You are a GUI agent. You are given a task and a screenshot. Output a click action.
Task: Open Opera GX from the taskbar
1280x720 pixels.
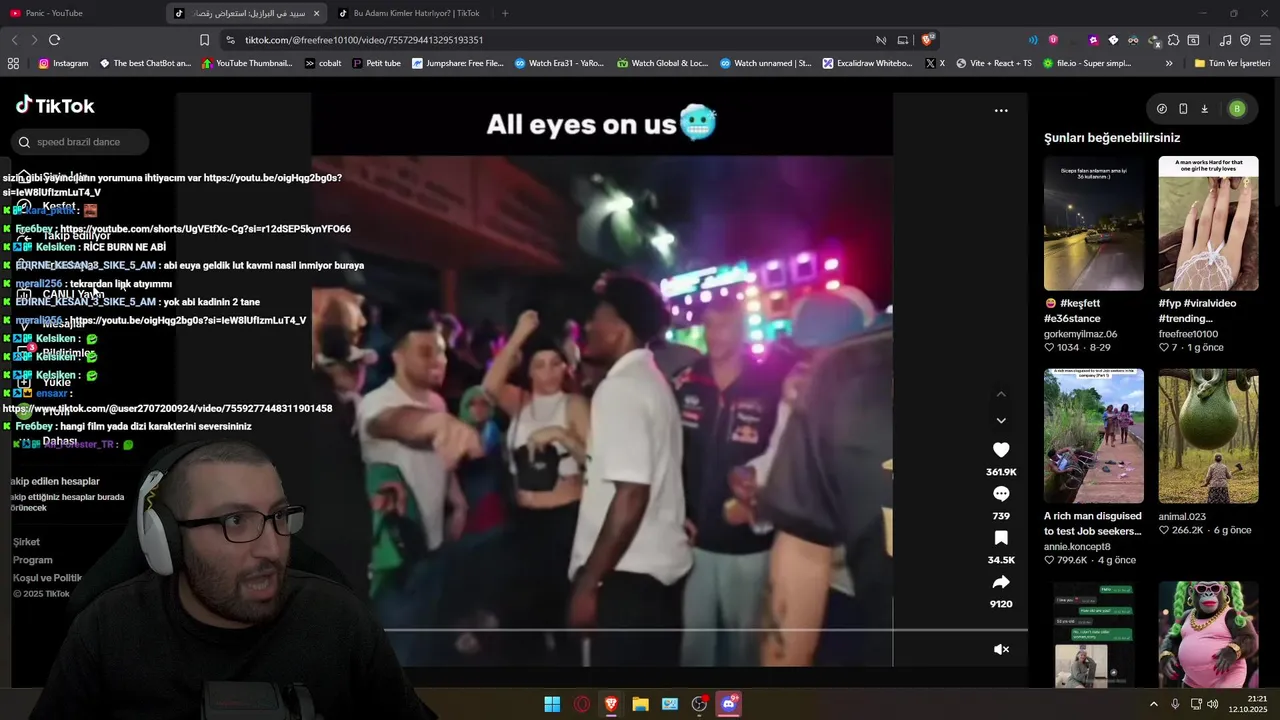tap(582, 704)
